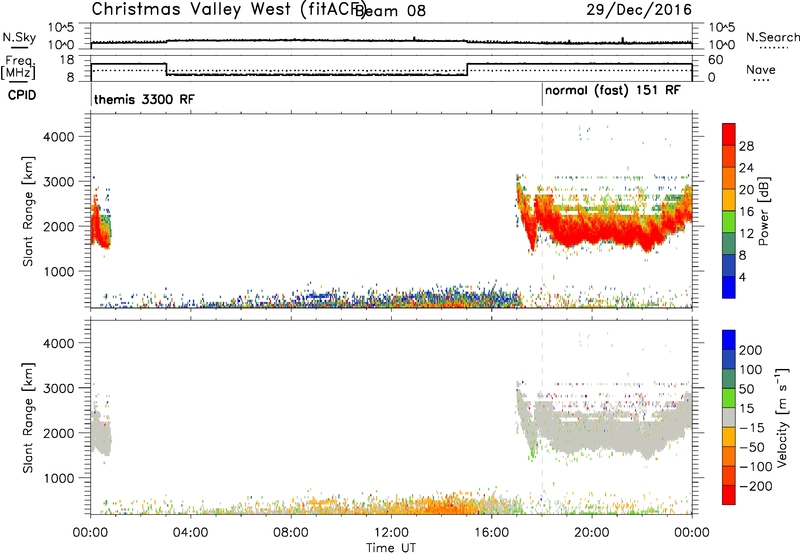Click the power panel's 'Slant Range [km]' axis title
800x554 pixels.
click(x=28, y=211)
